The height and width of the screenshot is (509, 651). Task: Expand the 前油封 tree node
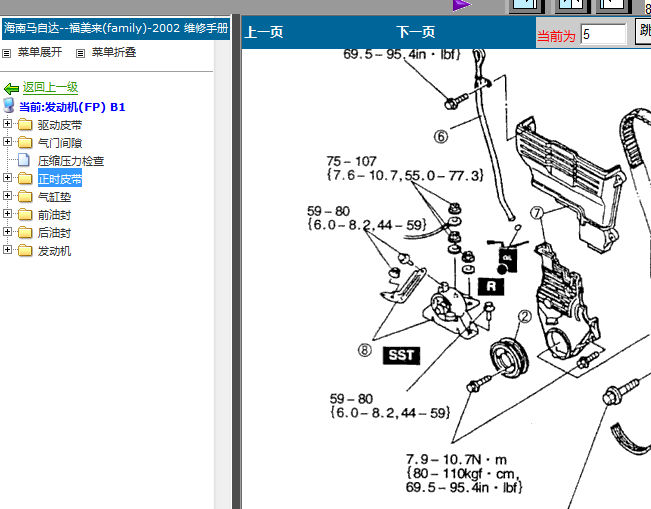click(x=7, y=213)
